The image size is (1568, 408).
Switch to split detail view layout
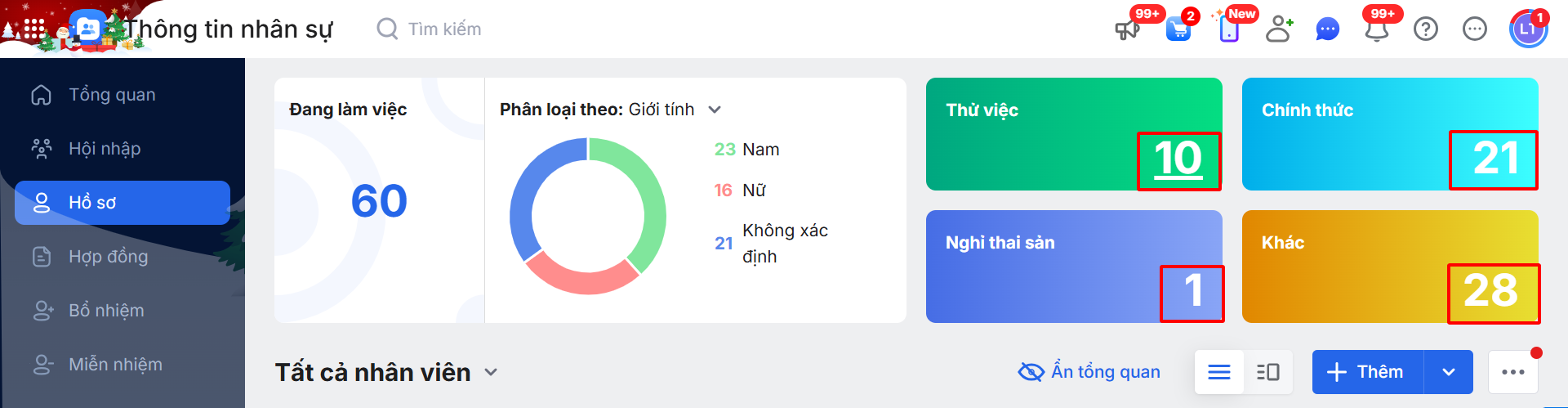(x=1268, y=372)
